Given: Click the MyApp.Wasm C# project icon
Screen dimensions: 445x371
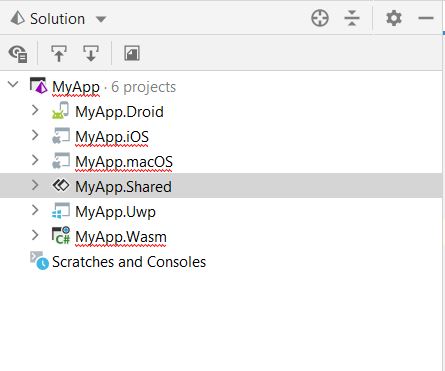Looking at the screenshot, I should [x=61, y=235].
